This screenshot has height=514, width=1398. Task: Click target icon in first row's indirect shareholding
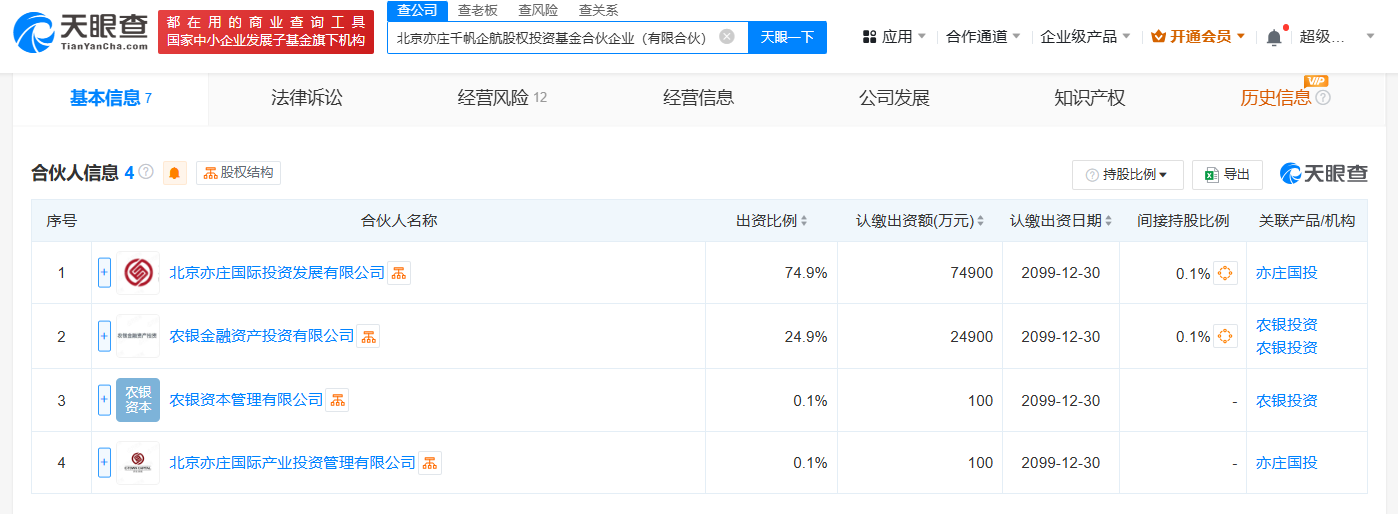[x=1225, y=273]
